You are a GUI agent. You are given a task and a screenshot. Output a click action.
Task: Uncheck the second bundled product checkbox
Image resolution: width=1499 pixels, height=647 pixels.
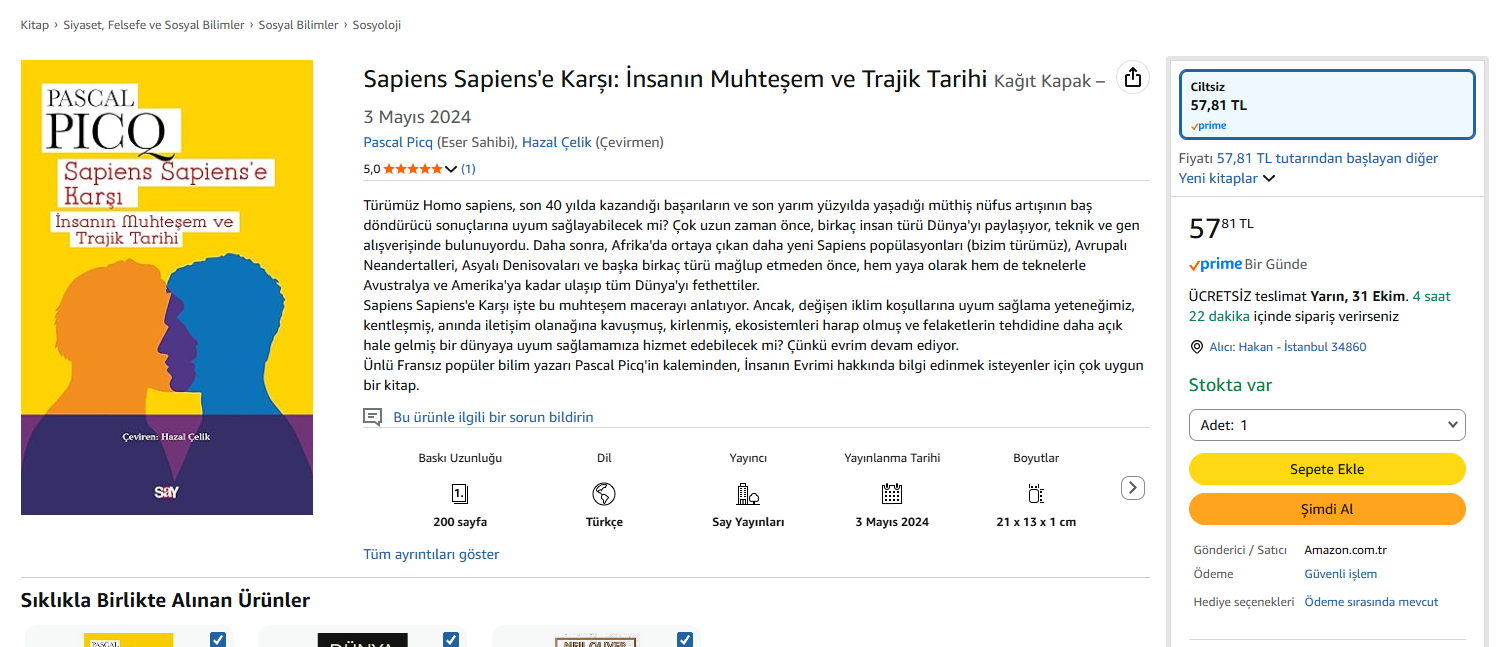click(x=451, y=639)
